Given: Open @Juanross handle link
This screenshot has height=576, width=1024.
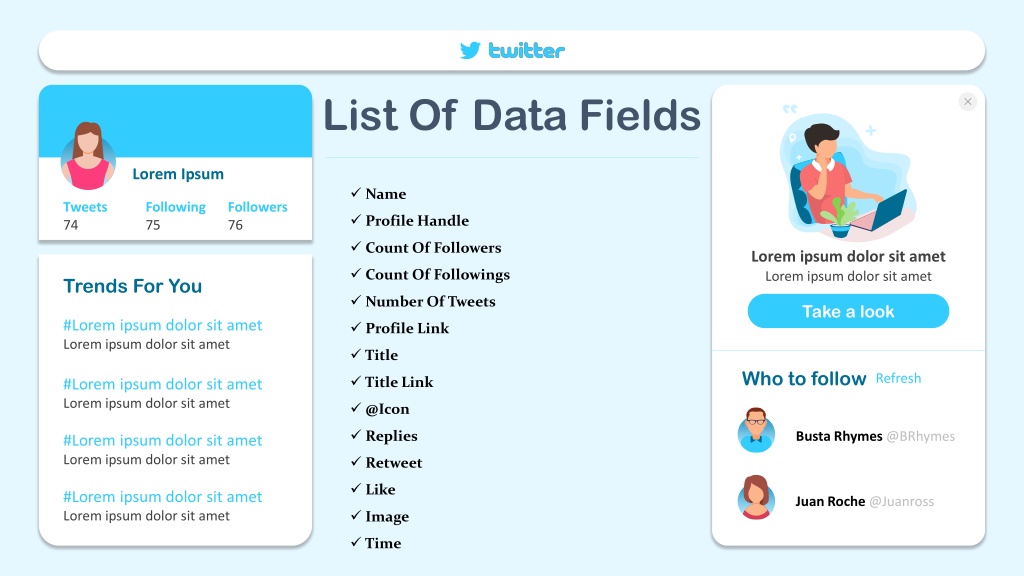Looking at the screenshot, I should (x=901, y=502).
